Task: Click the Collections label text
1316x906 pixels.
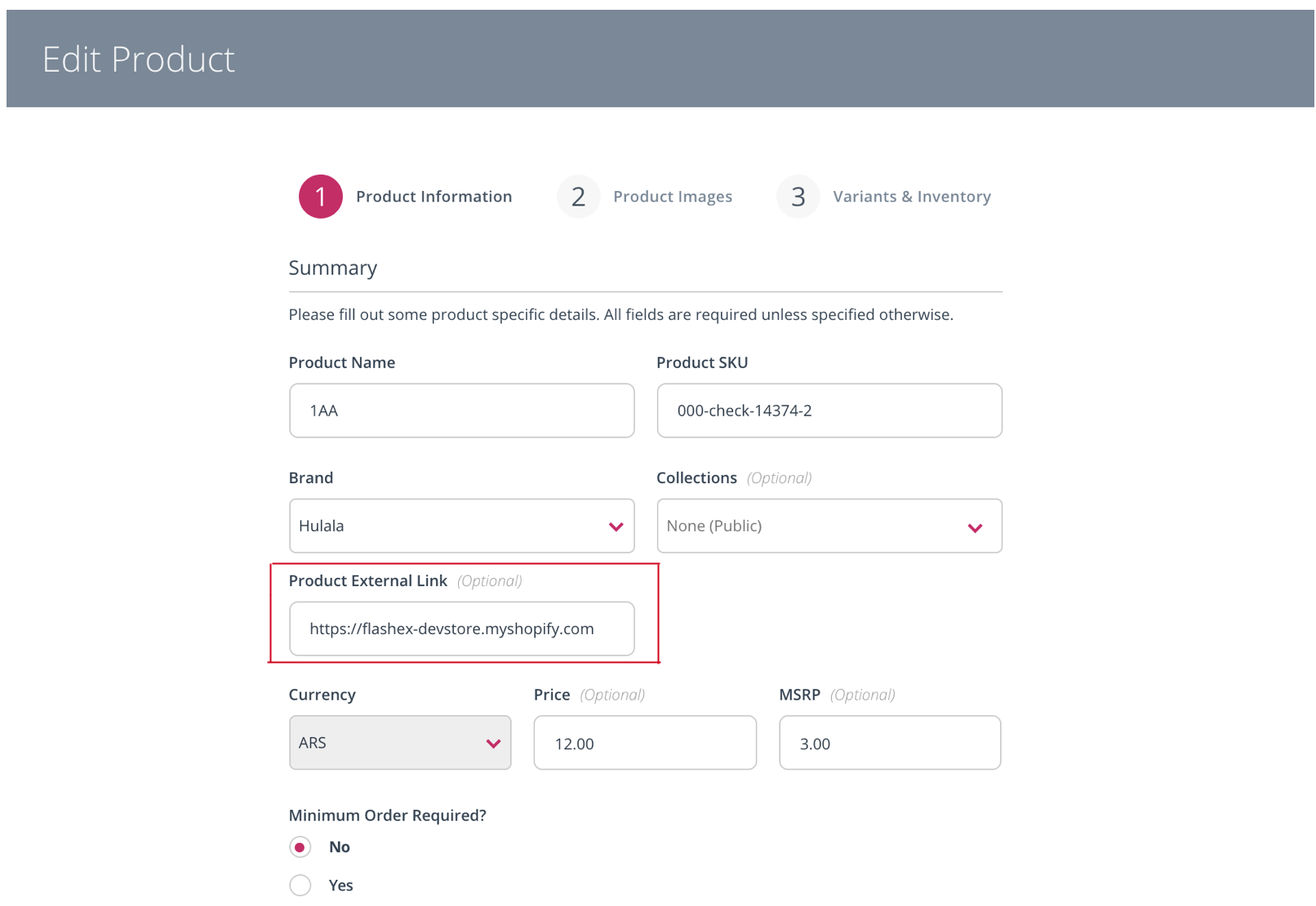Action: pyautogui.click(x=696, y=477)
